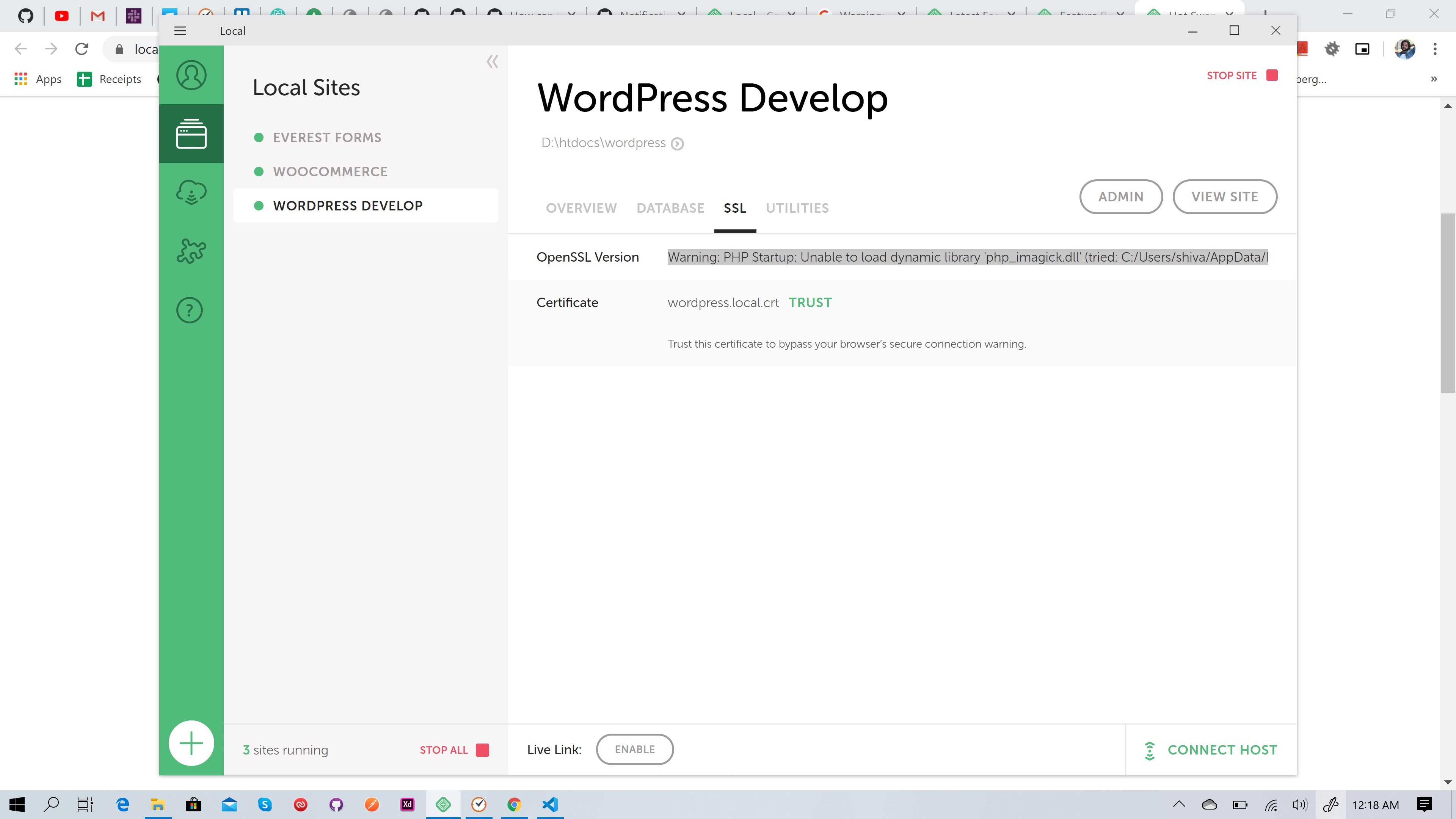Viewport: 1456px width, 819px height.
Task: Open site folder arrow beside D:\htdocs\wordpress
Action: tap(677, 144)
